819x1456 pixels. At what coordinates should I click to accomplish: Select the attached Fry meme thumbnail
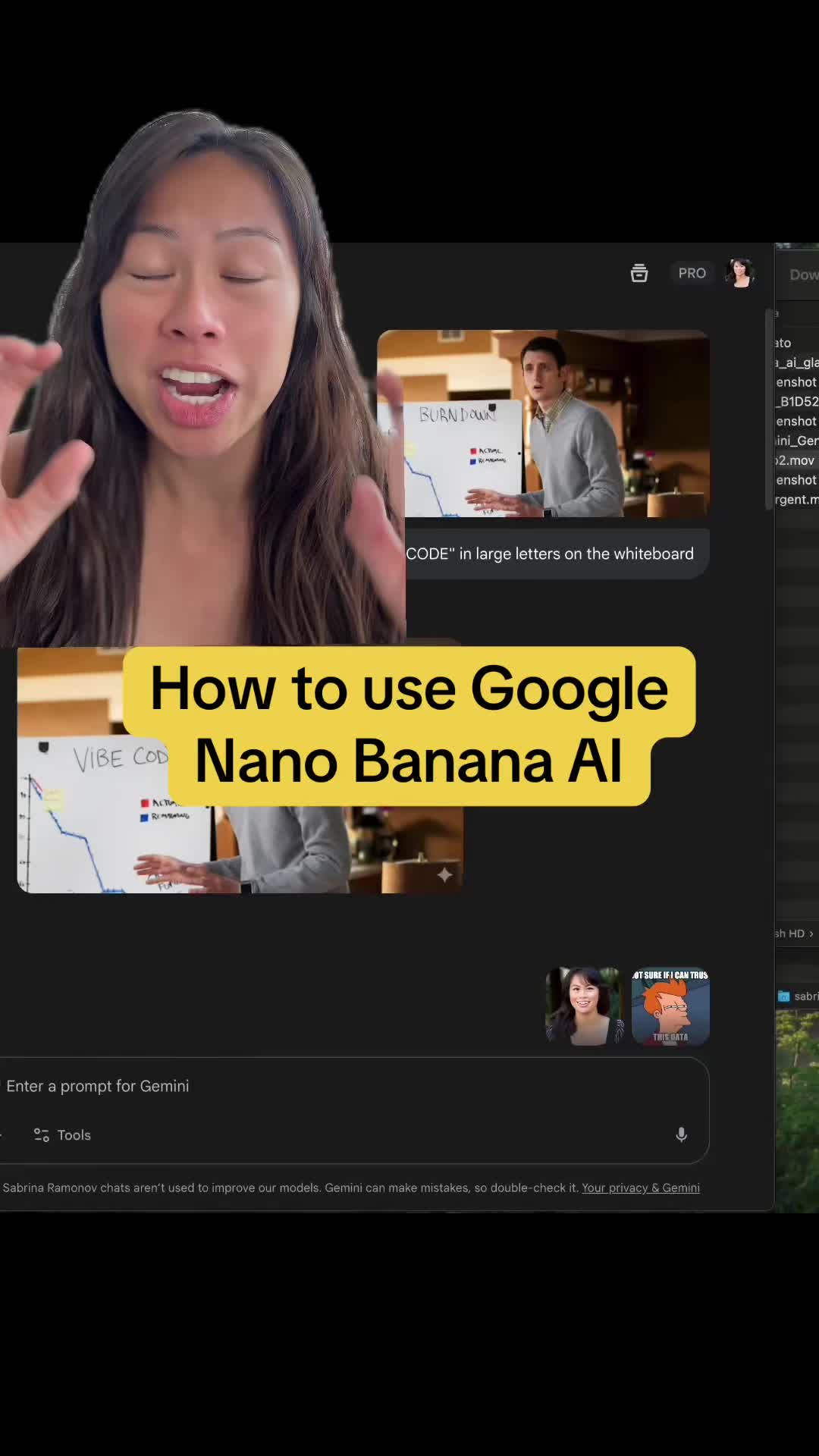pos(670,1006)
